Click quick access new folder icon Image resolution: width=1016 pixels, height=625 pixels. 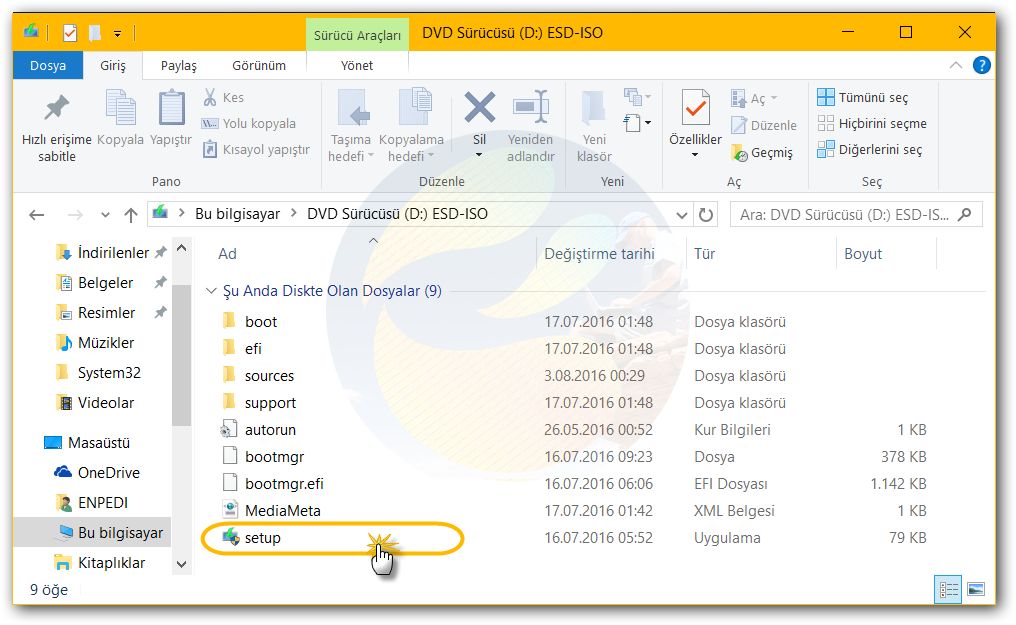95,32
